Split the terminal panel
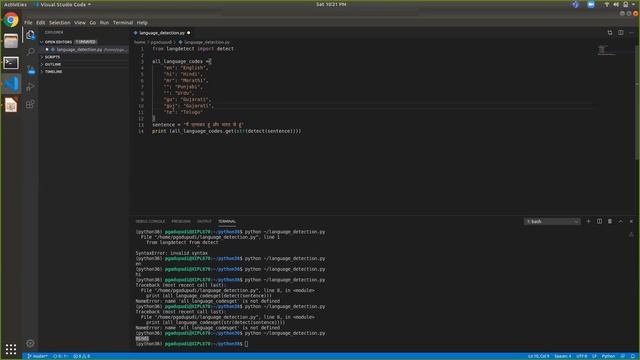Viewport: 640px width, 360px height. pyautogui.click(x=599, y=221)
